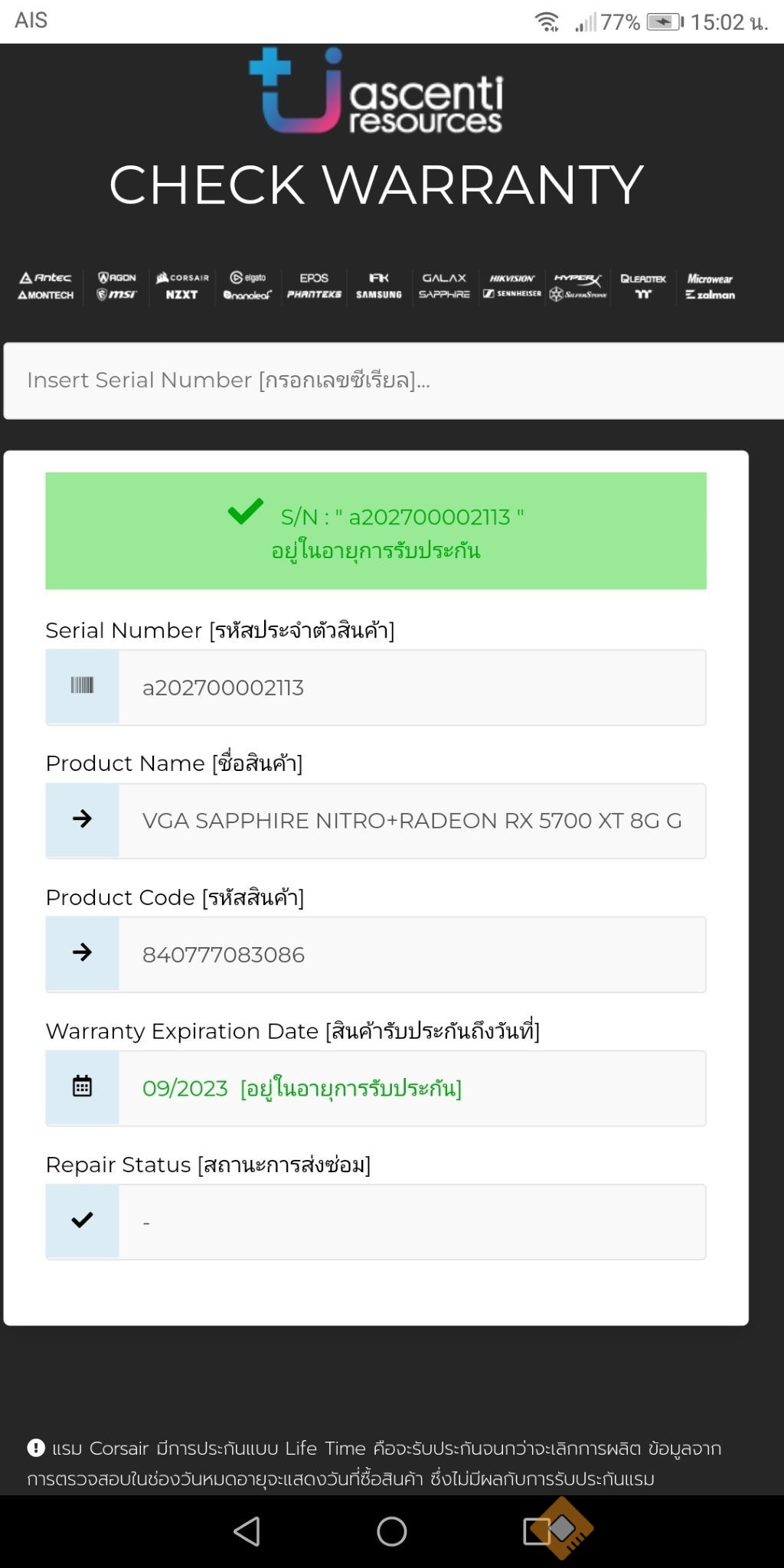Tap the Hikvision brand logo
The width and height of the screenshot is (784, 1568).
(x=511, y=279)
